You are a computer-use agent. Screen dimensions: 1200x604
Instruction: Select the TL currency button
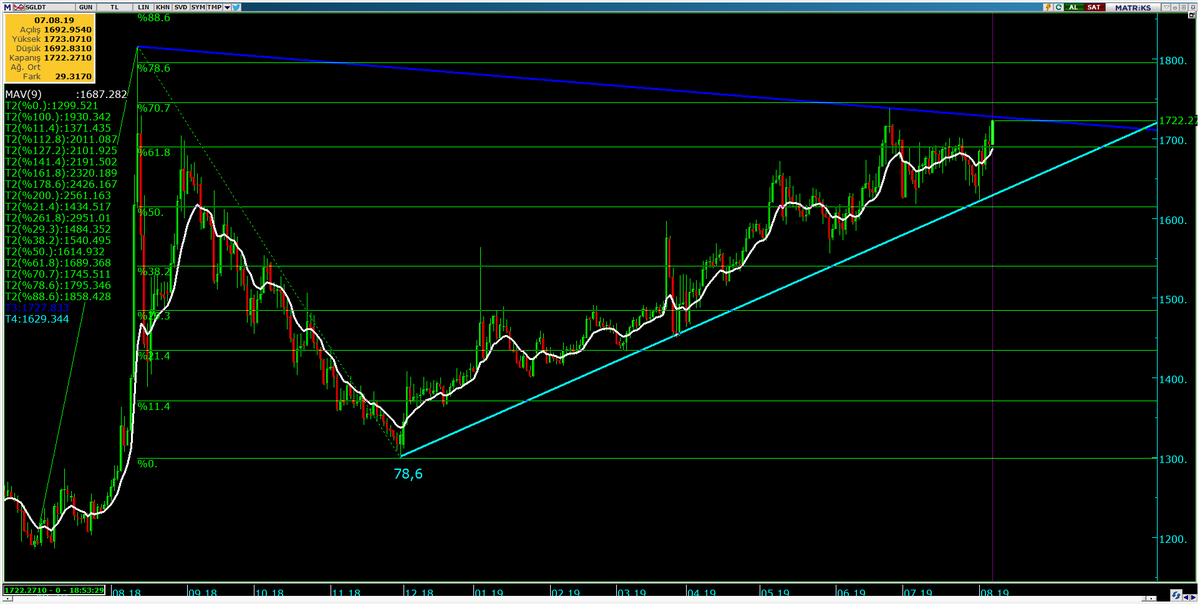(x=114, y=7)
